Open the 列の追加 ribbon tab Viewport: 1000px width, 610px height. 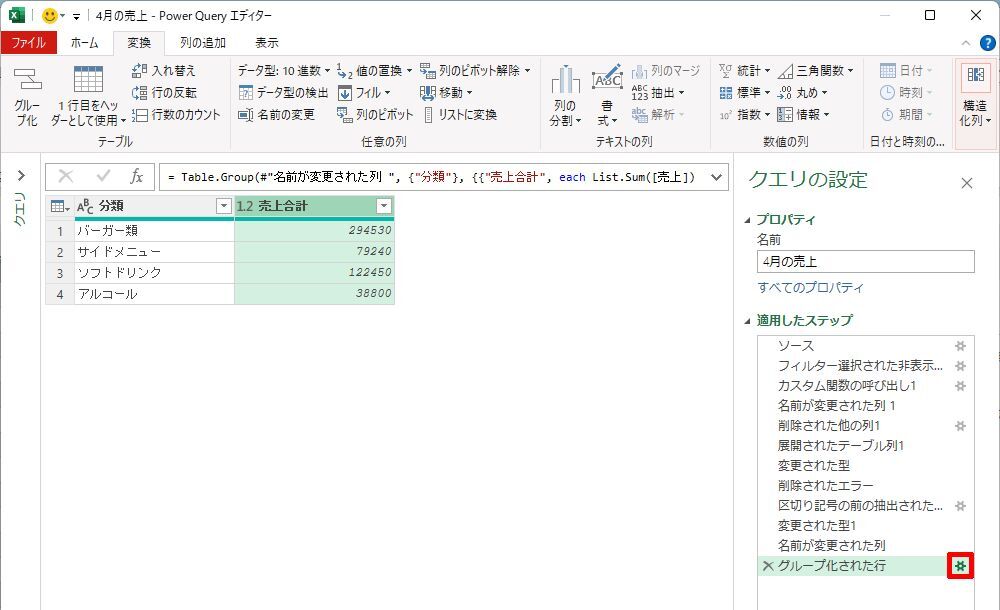[x=202, y=43]
